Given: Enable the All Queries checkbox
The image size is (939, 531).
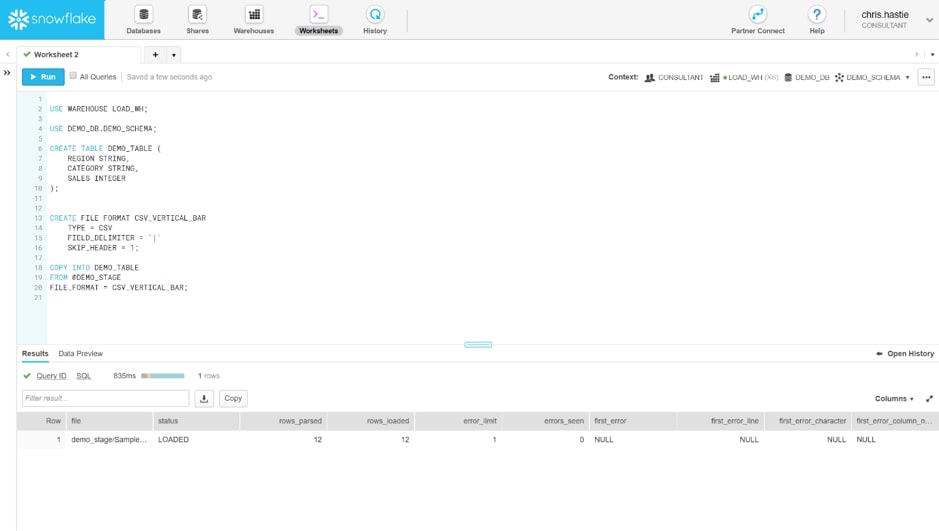Looking at the screenshot, I should pos(73,76).
